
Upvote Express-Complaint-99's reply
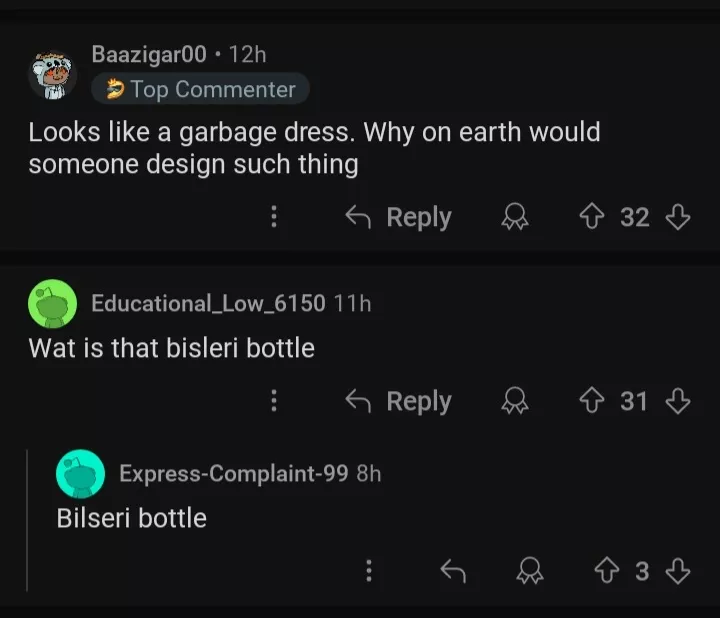tap(608, 571)
